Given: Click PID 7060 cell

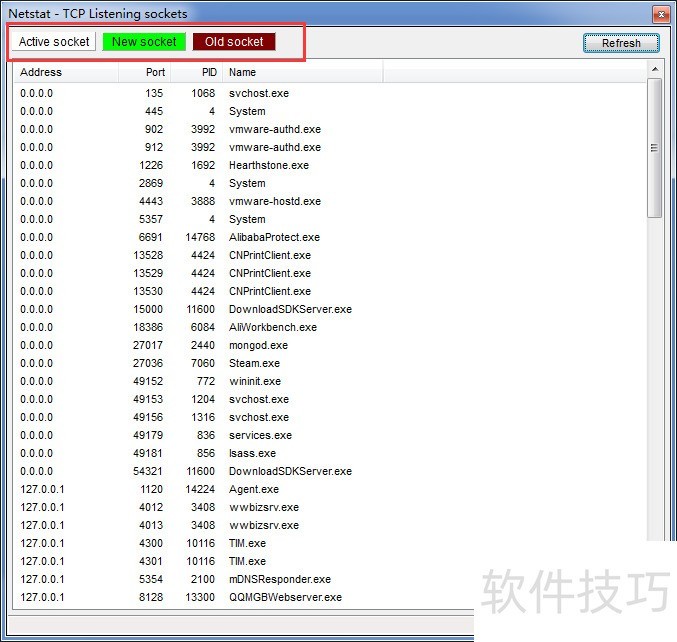Looking at the screenshot, I should [x=202, y=363].
